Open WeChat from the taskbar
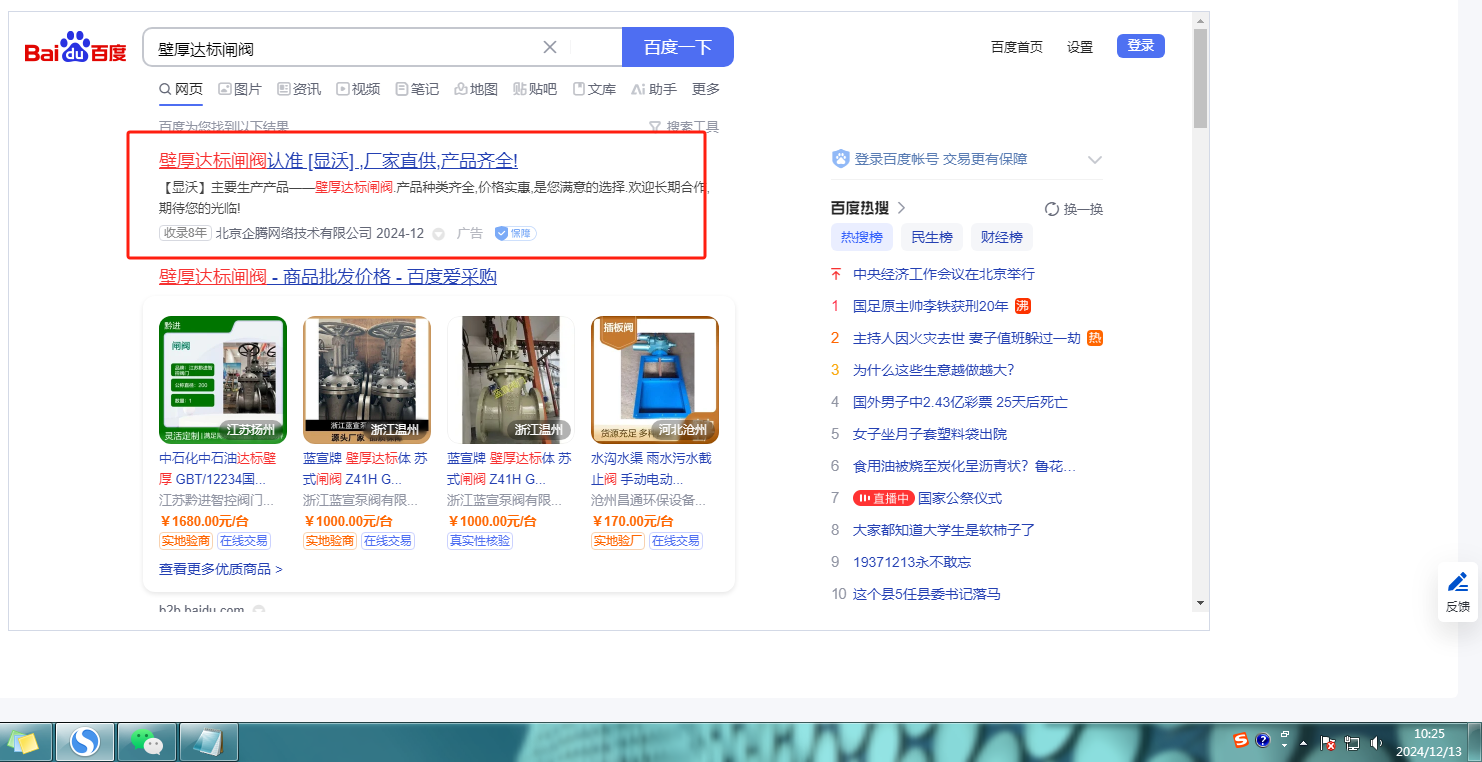Screen dimensions: 1482x762 point(147,742)
